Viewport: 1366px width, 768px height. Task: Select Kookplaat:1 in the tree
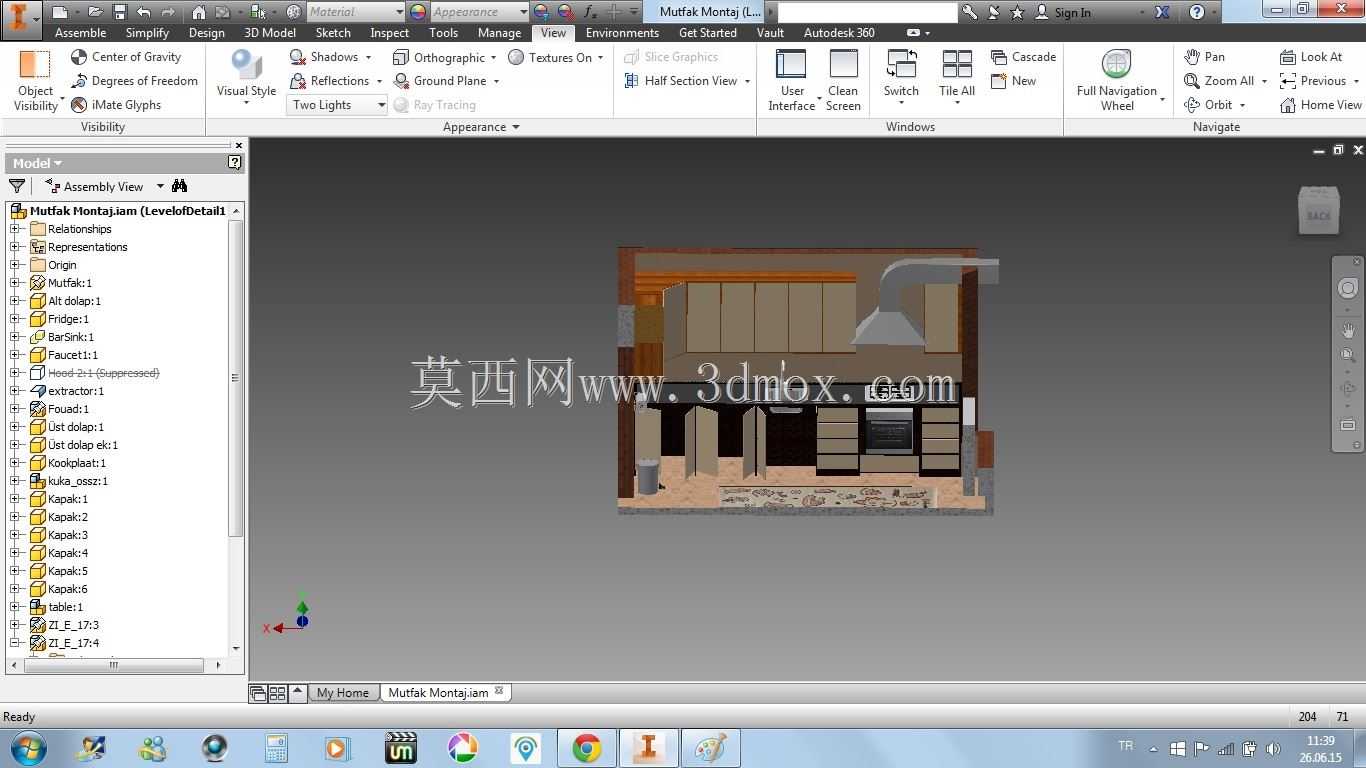[77, 463]
